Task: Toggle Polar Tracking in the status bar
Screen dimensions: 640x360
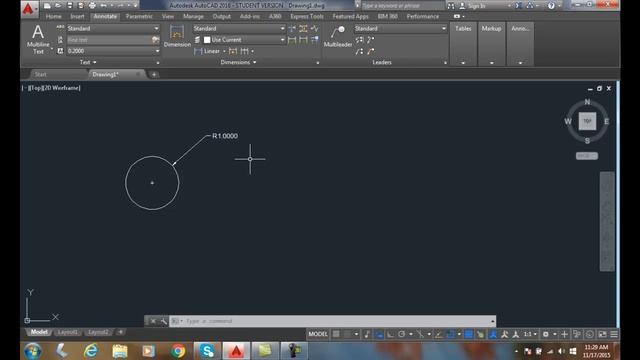Action: [x=402, y=334]
